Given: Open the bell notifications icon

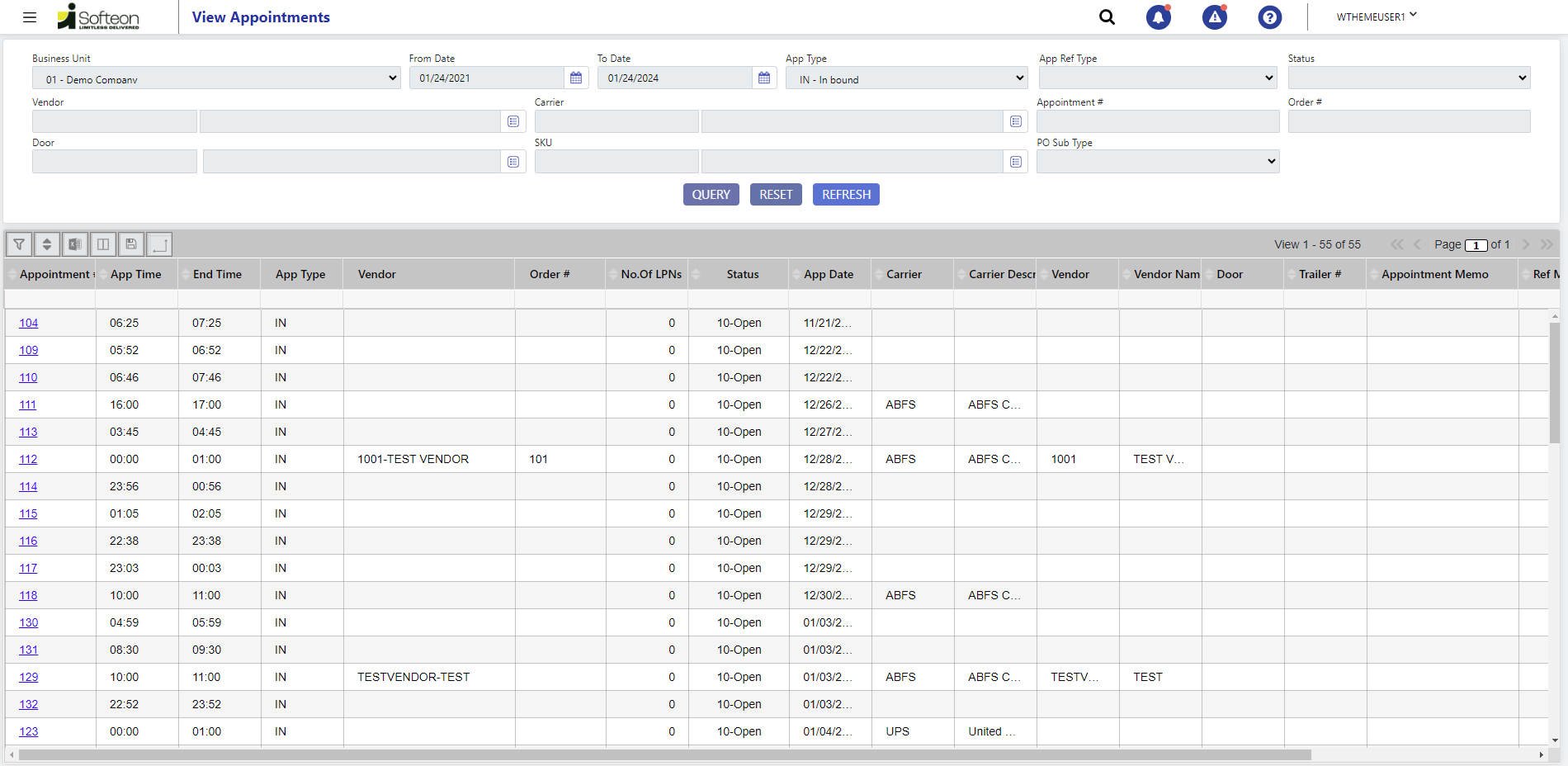Looking at the screenshot, I should click(x=1158, y=17).
